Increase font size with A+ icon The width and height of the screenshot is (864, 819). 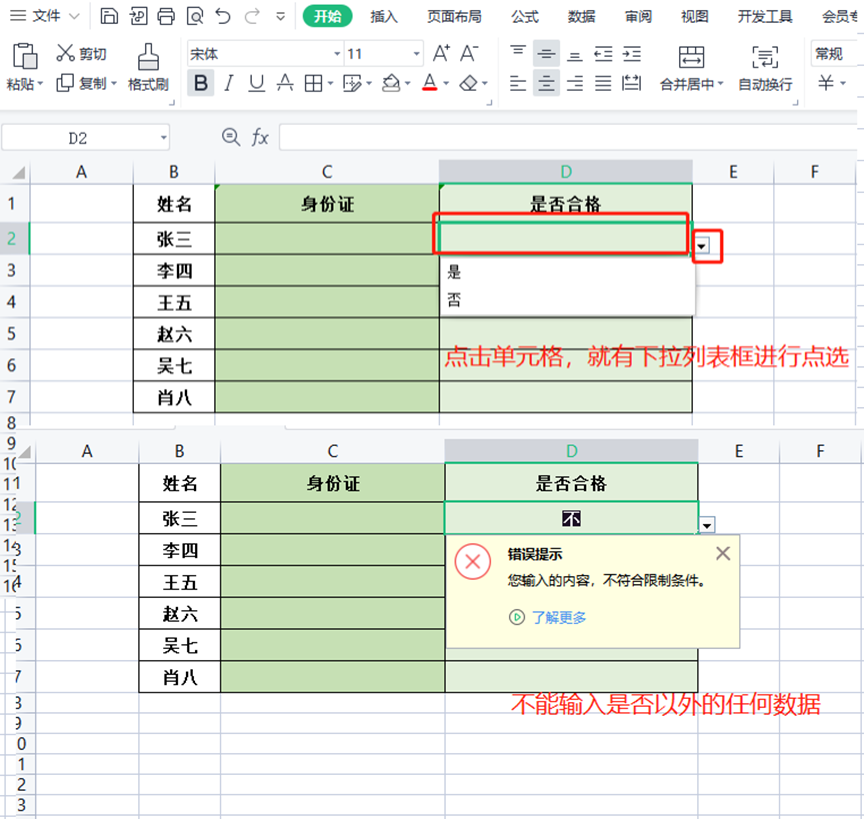coord(441,53)
